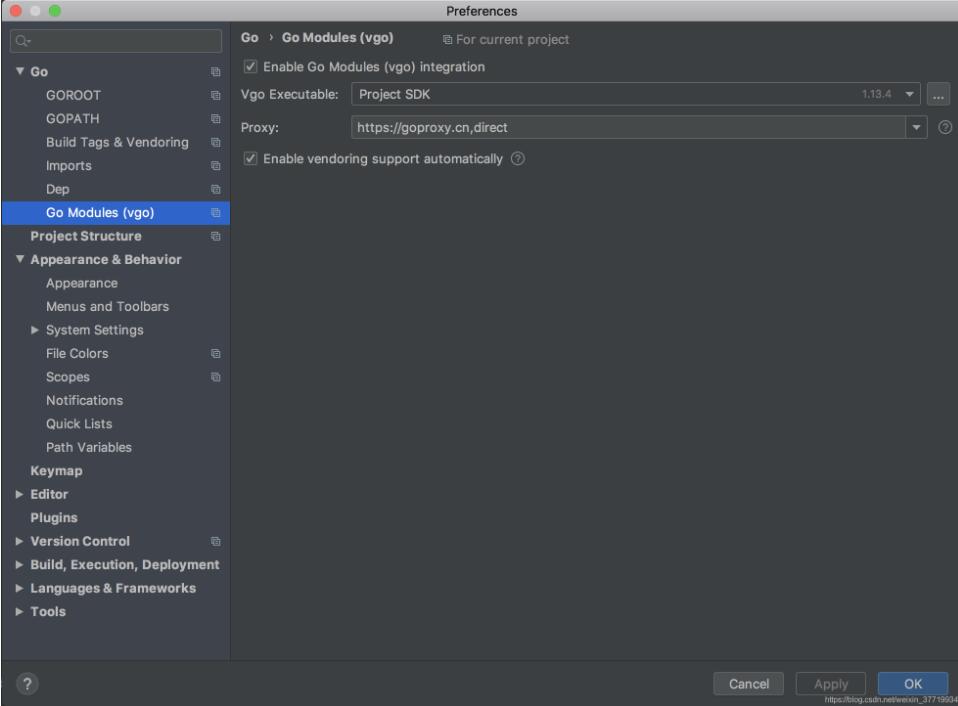Open Path Variables settings
Image resolution: width=958 pixels, height=706 pixels.
point(89,448)
